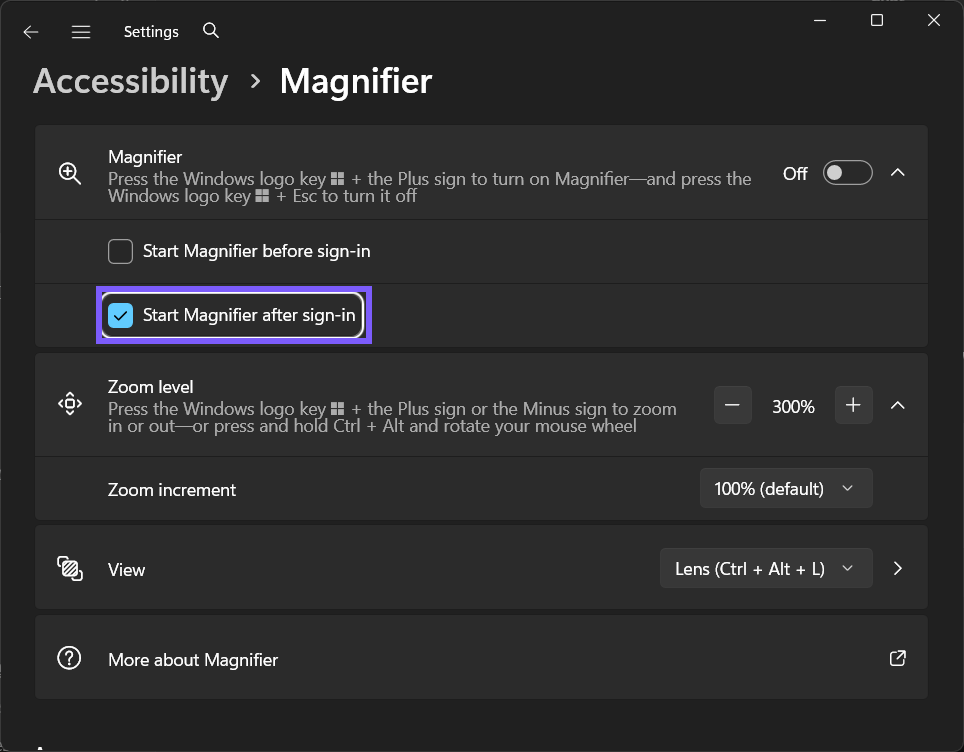Check Start Magnifier before sign-in
The height and width of the screenshot is (752, 964).
[120, 251]
